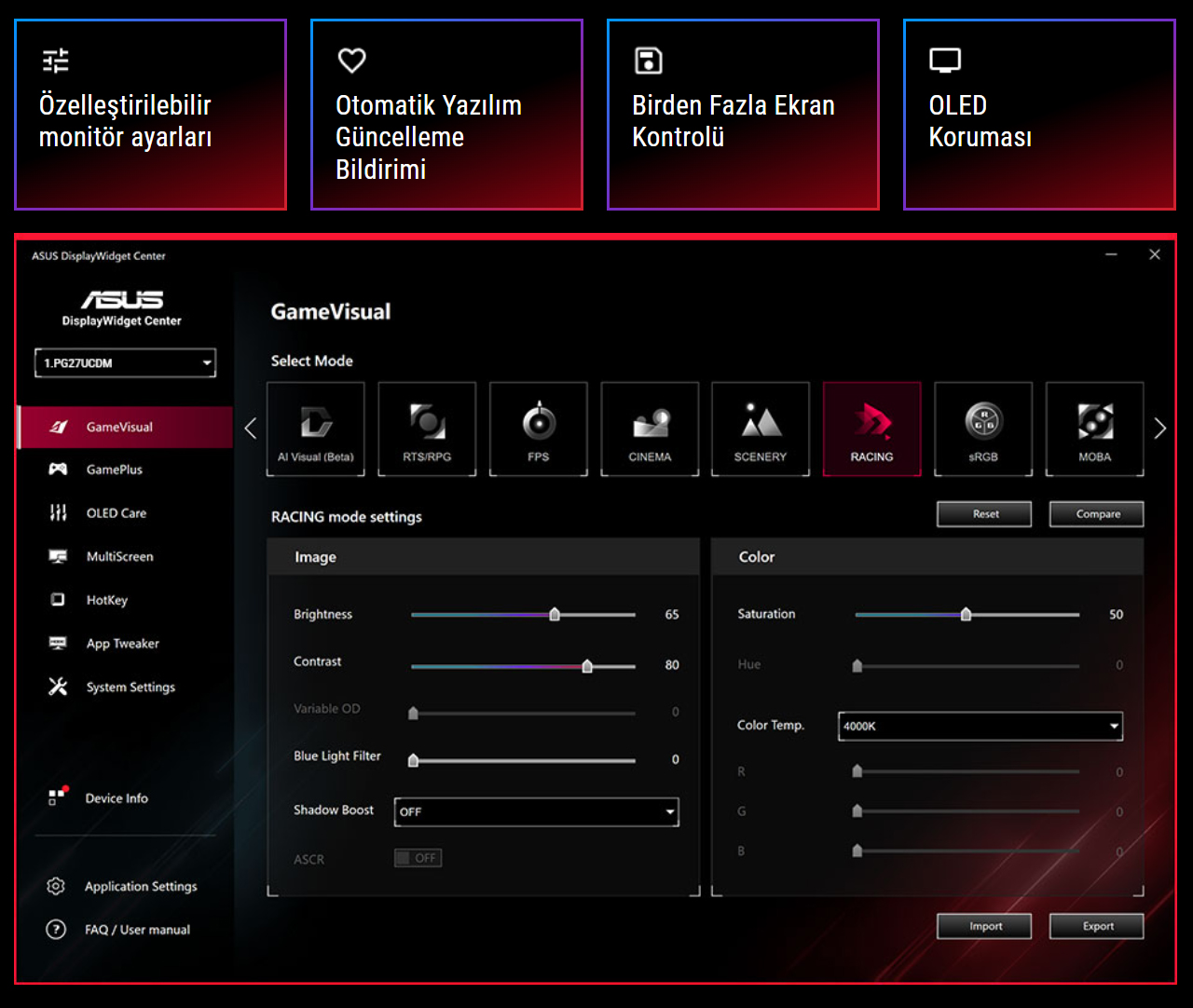Click the ASUS DisplayWidget Center logo
This screenshot has width=1193, height=1008.
122,308
